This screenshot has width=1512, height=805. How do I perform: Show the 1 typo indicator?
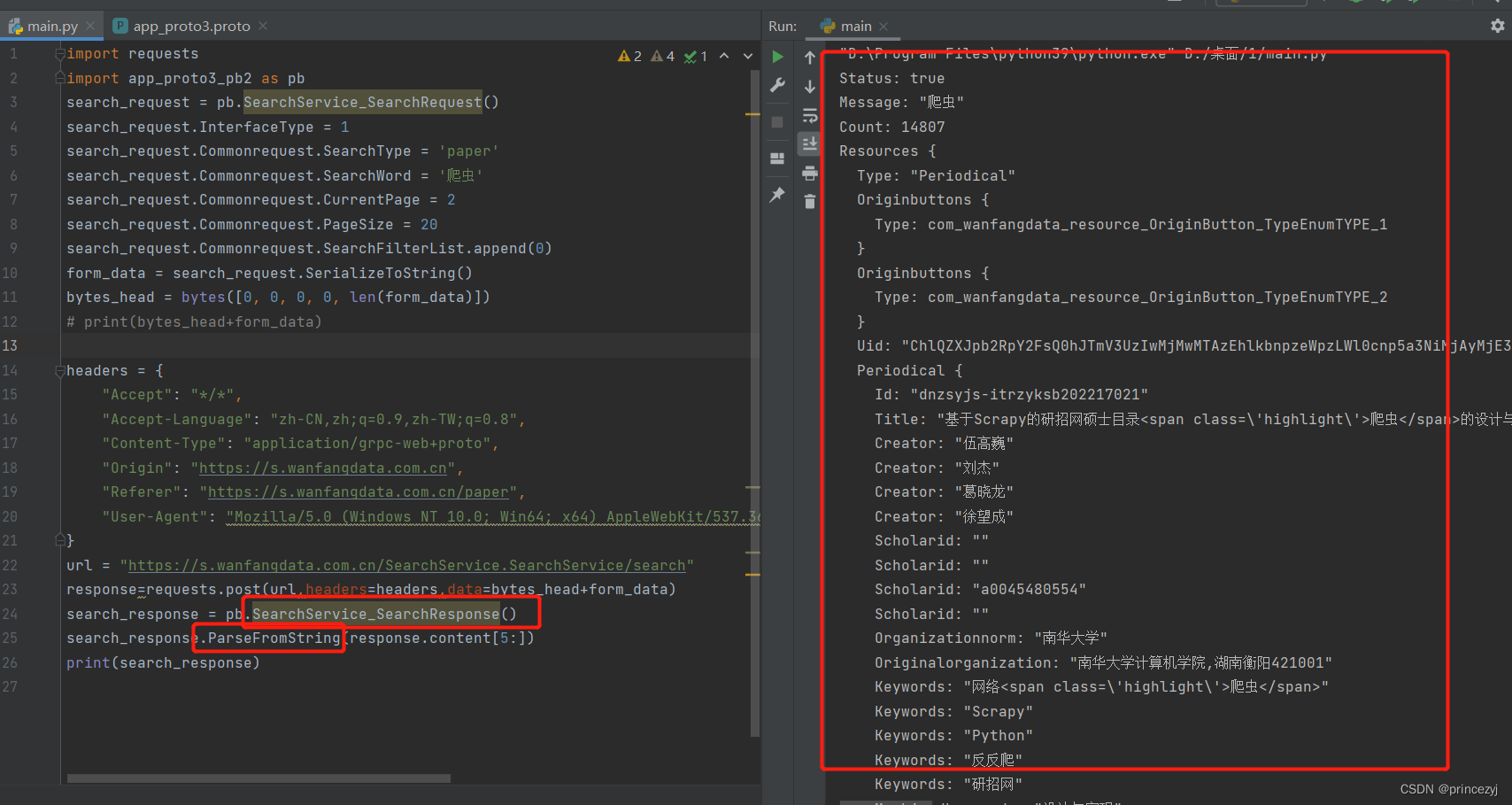696,56
